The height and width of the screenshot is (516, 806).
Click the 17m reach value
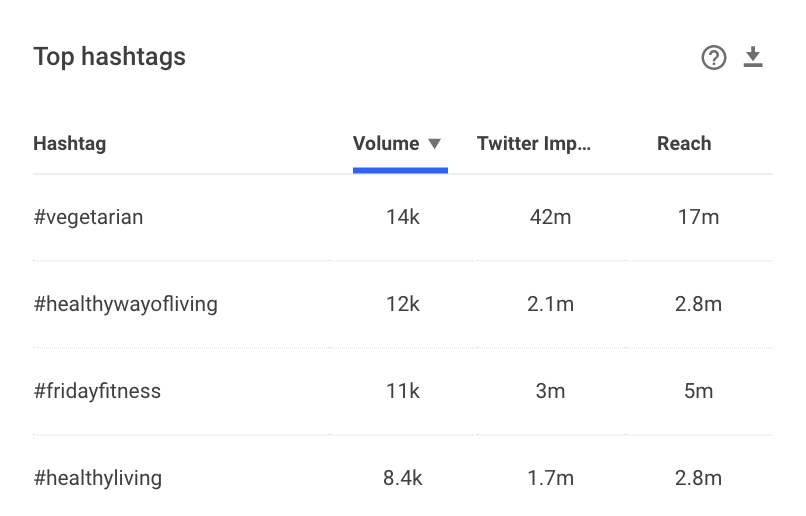[x=698, y=217]
